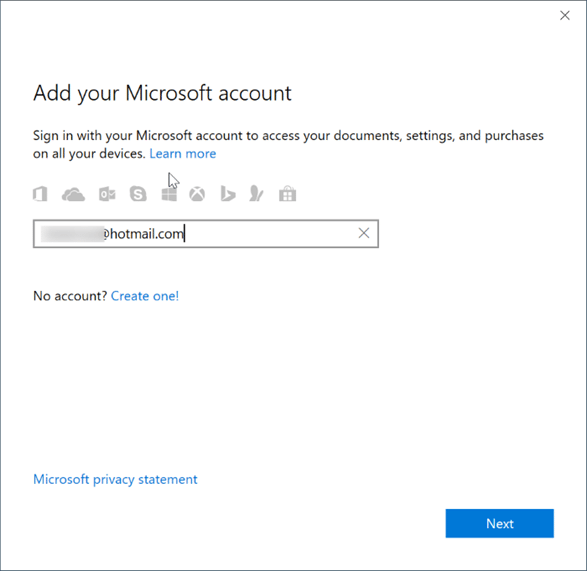Click the Next button
This screenshot has height=571, width=587.
pyautogui.click(x=499, y=523)
